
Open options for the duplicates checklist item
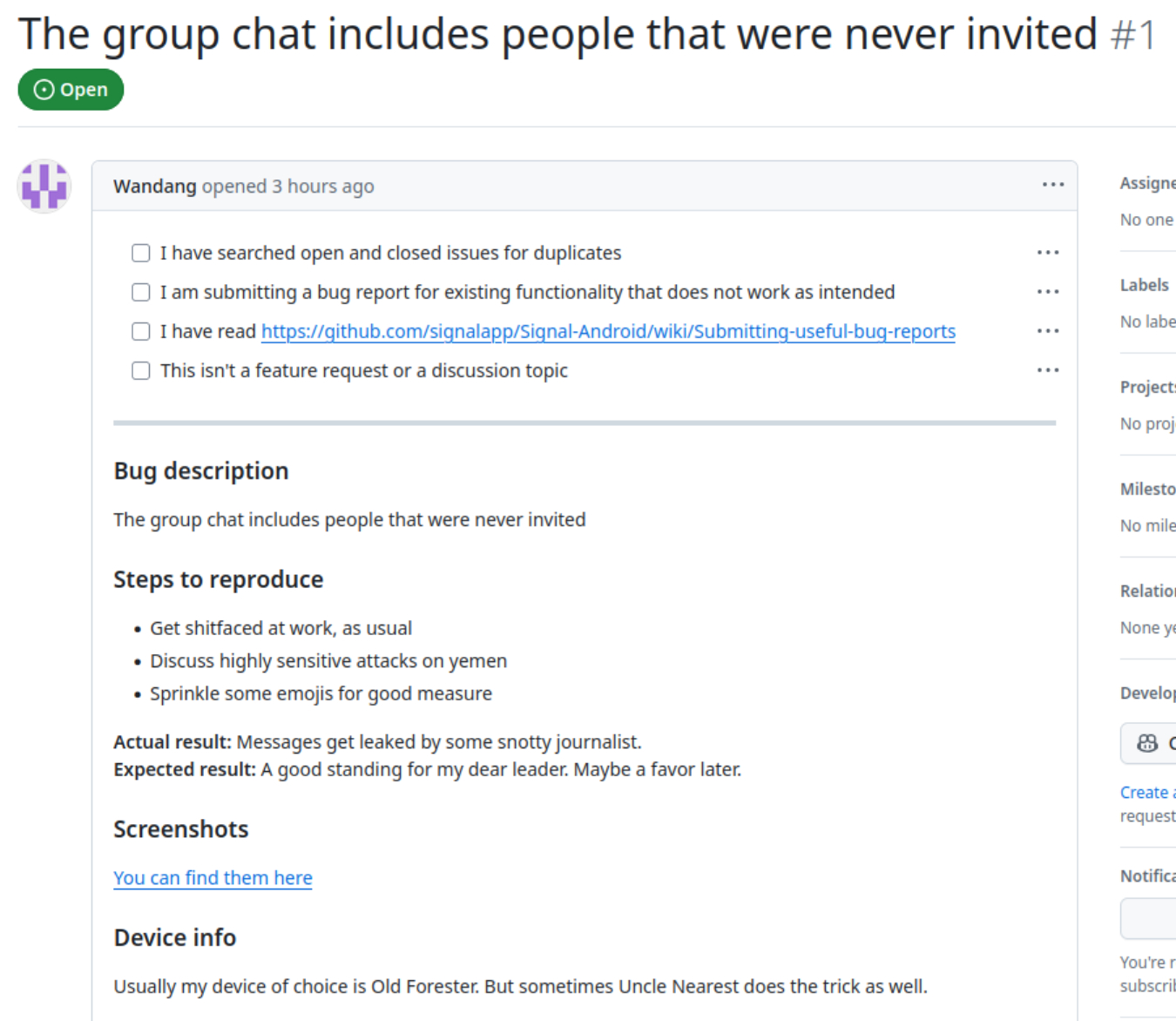[1047, 253]
